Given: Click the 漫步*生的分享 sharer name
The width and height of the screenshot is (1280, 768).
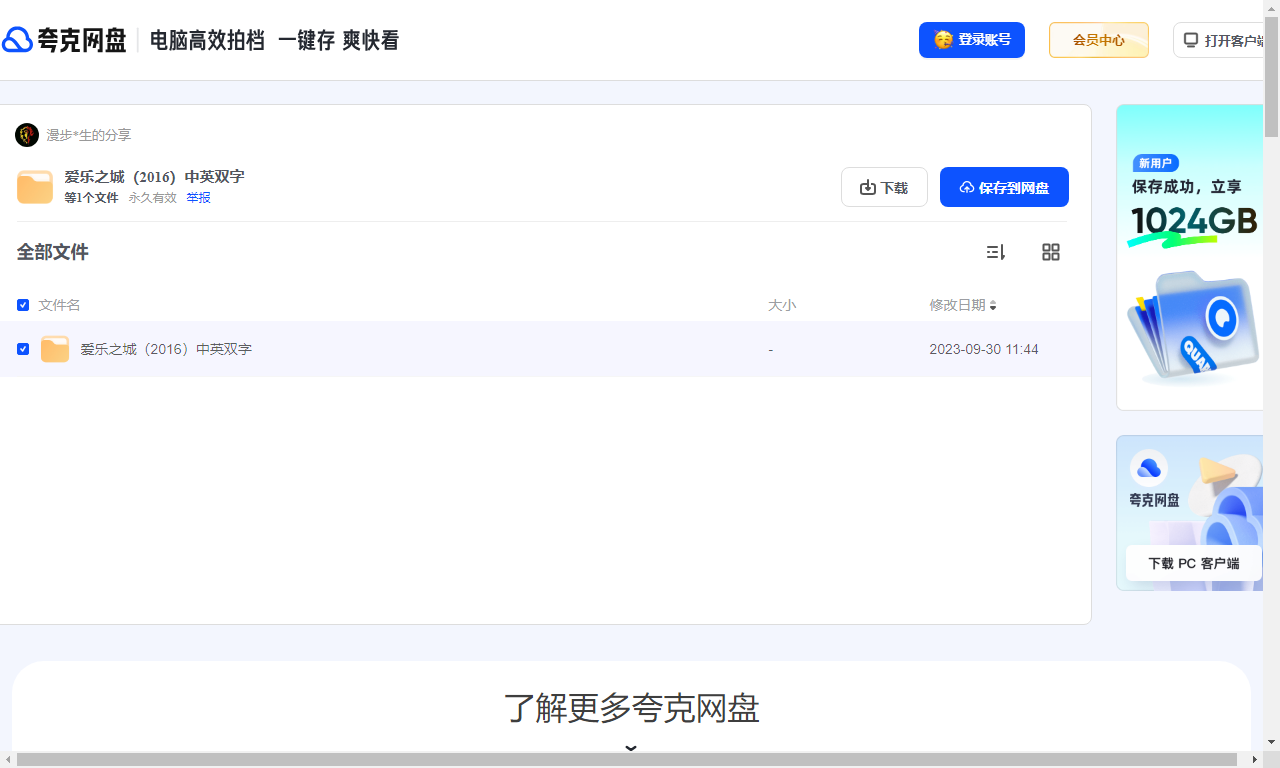Looking at the screenshot, I should pos(88,135).
